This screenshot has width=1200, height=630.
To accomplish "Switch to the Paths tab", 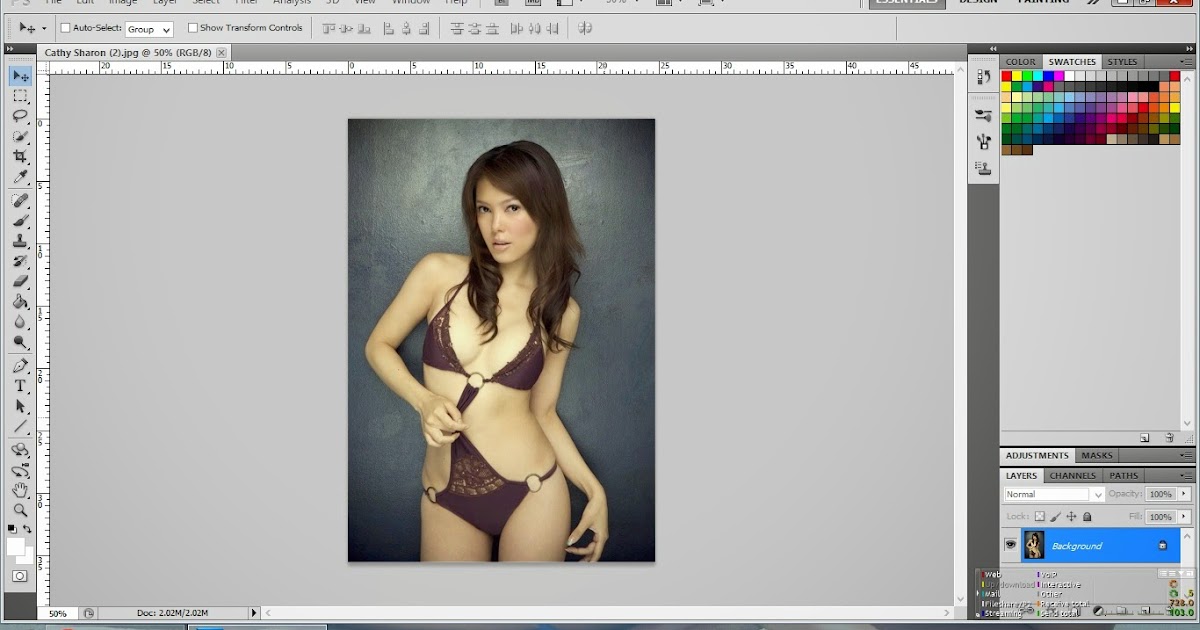I will click(1124, 476).
